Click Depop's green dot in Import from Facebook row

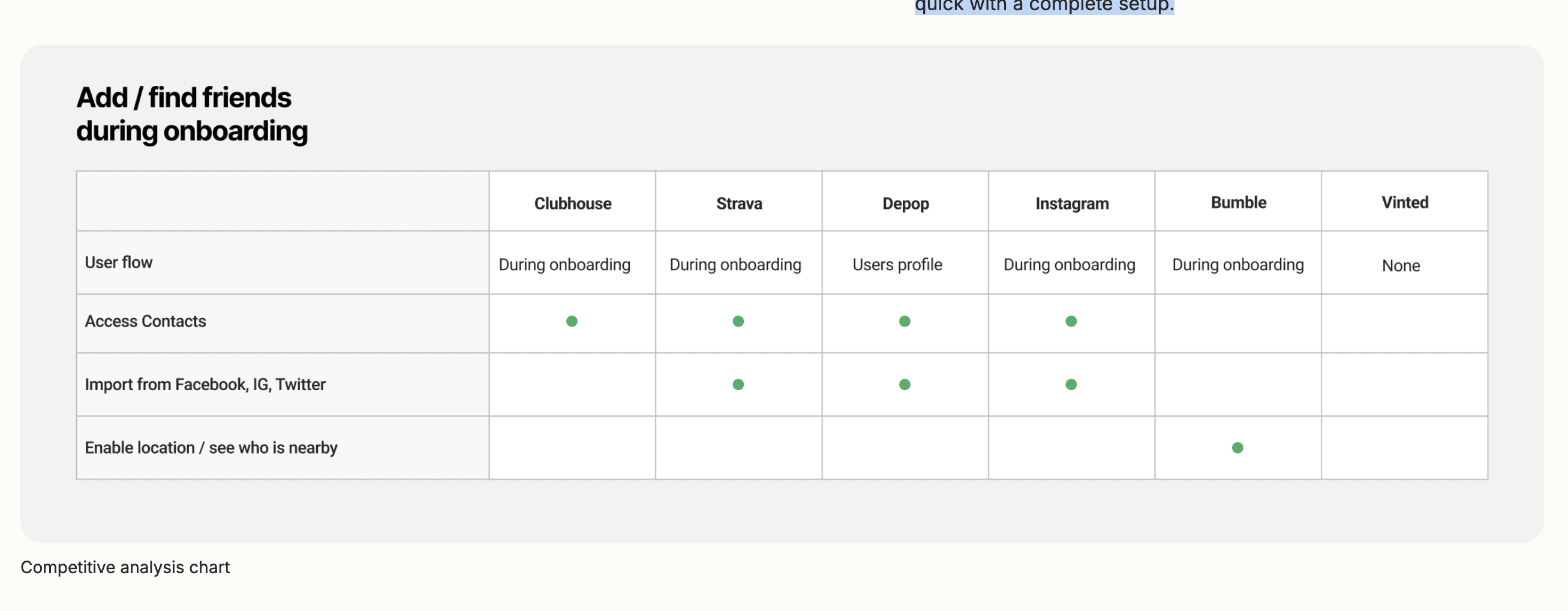click(x=905, y=384)
